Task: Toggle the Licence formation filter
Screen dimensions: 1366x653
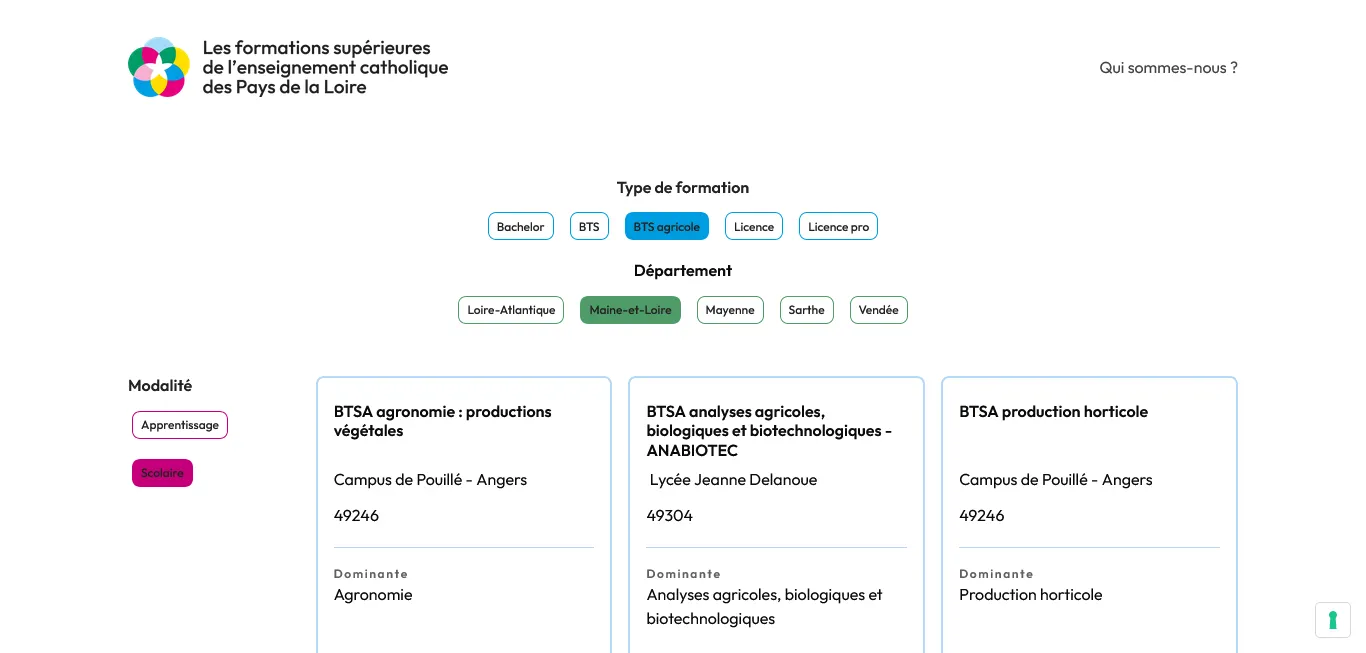Action: [754, 226]
